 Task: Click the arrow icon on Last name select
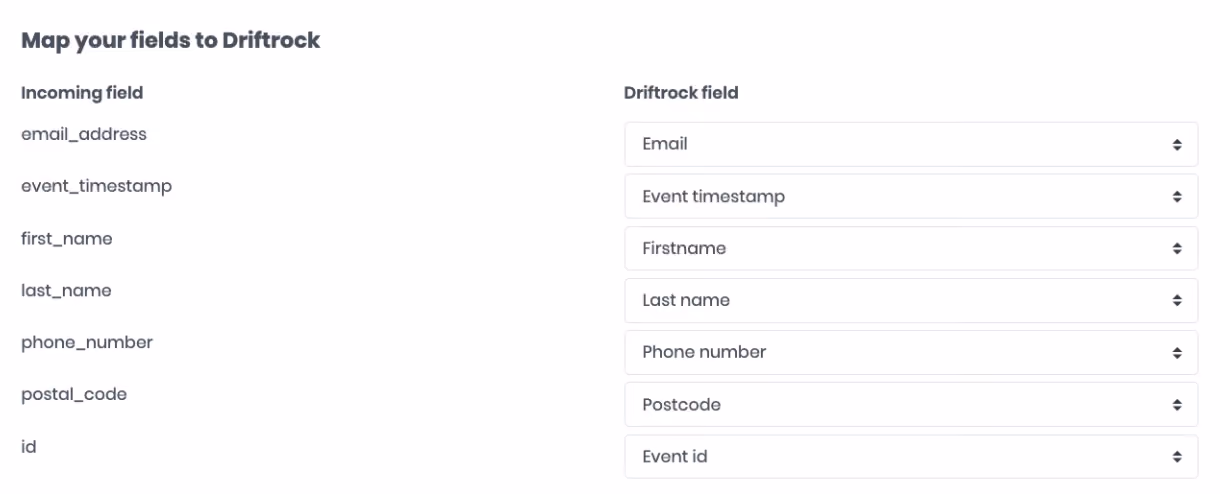[1177, 300]
